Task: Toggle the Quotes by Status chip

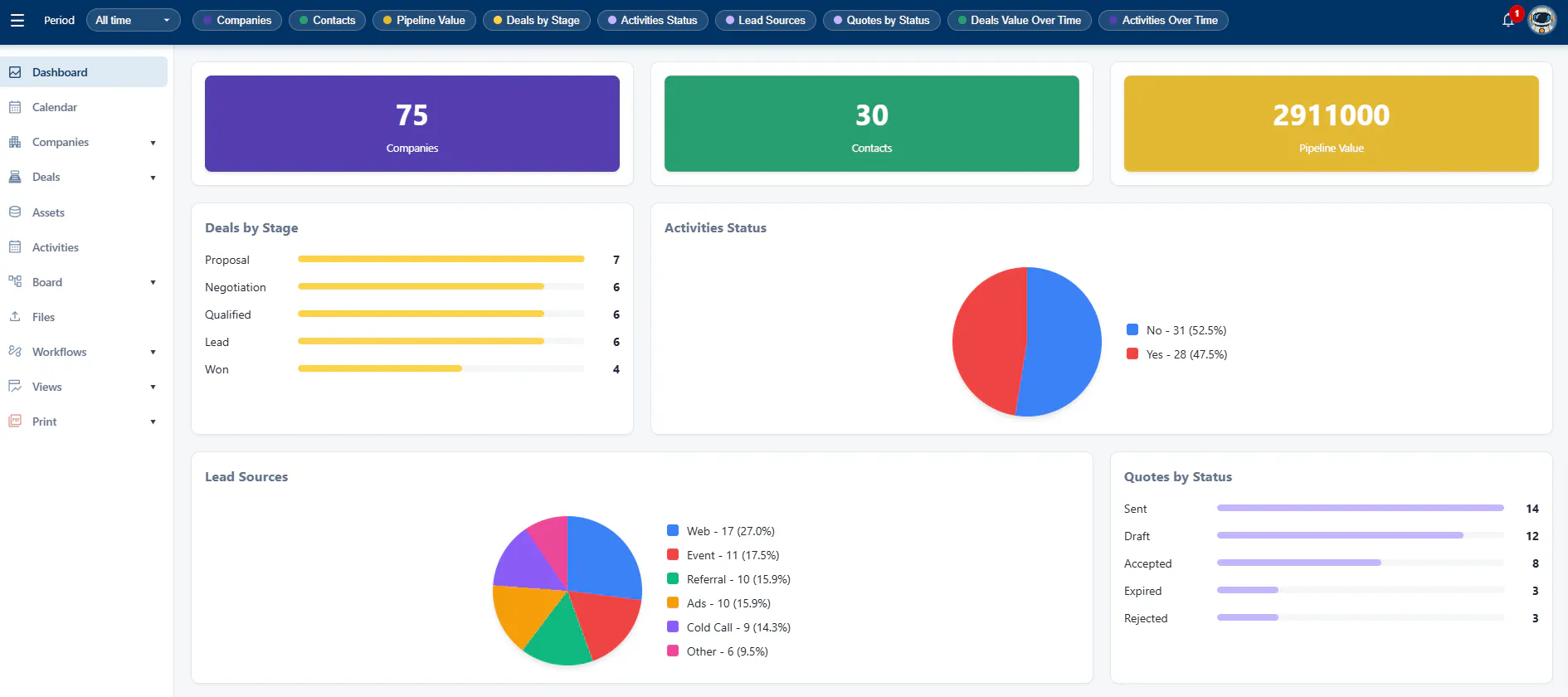Action: point(881,20)
